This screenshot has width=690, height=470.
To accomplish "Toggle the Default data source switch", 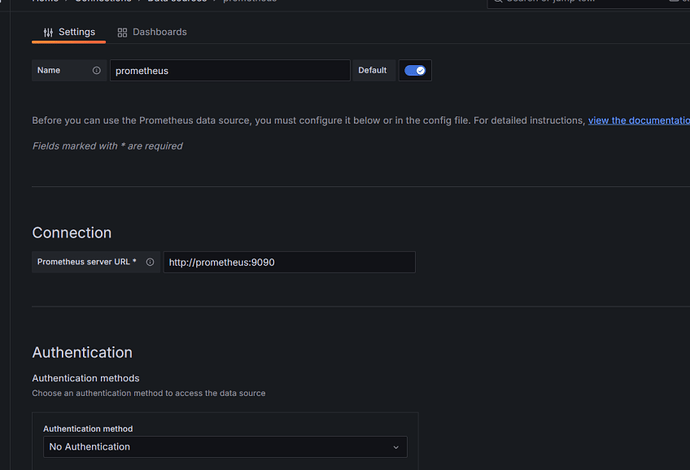I will pyautogui.click(x=415, y=70).
